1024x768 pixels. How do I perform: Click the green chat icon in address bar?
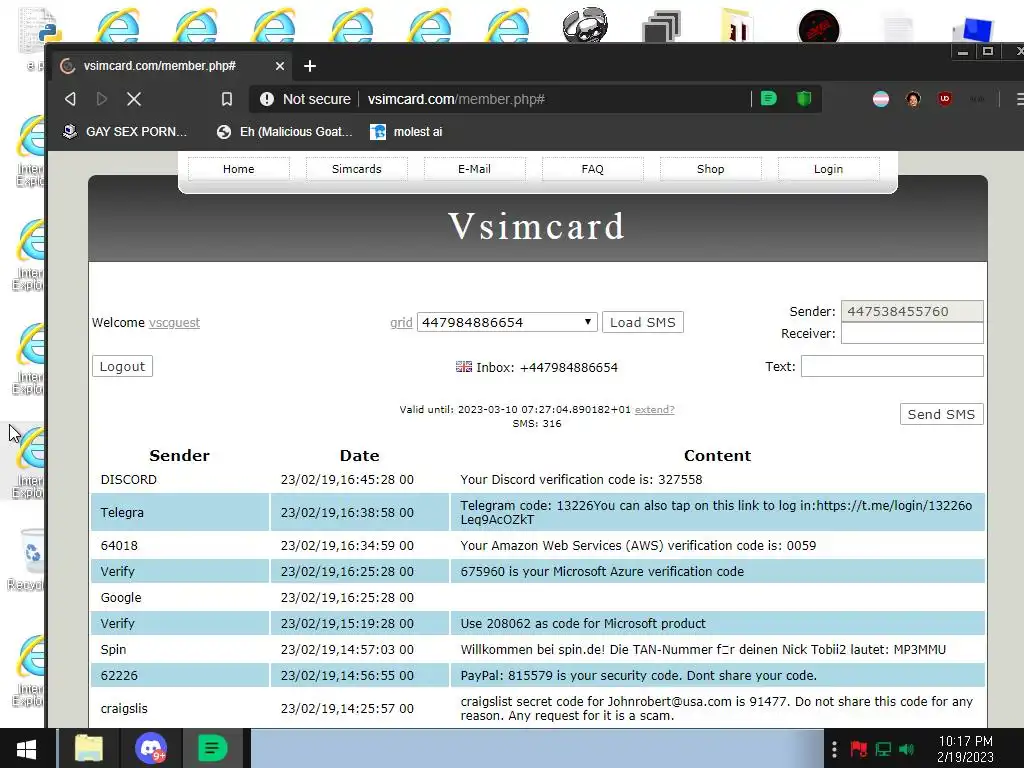tap(769, 99)
